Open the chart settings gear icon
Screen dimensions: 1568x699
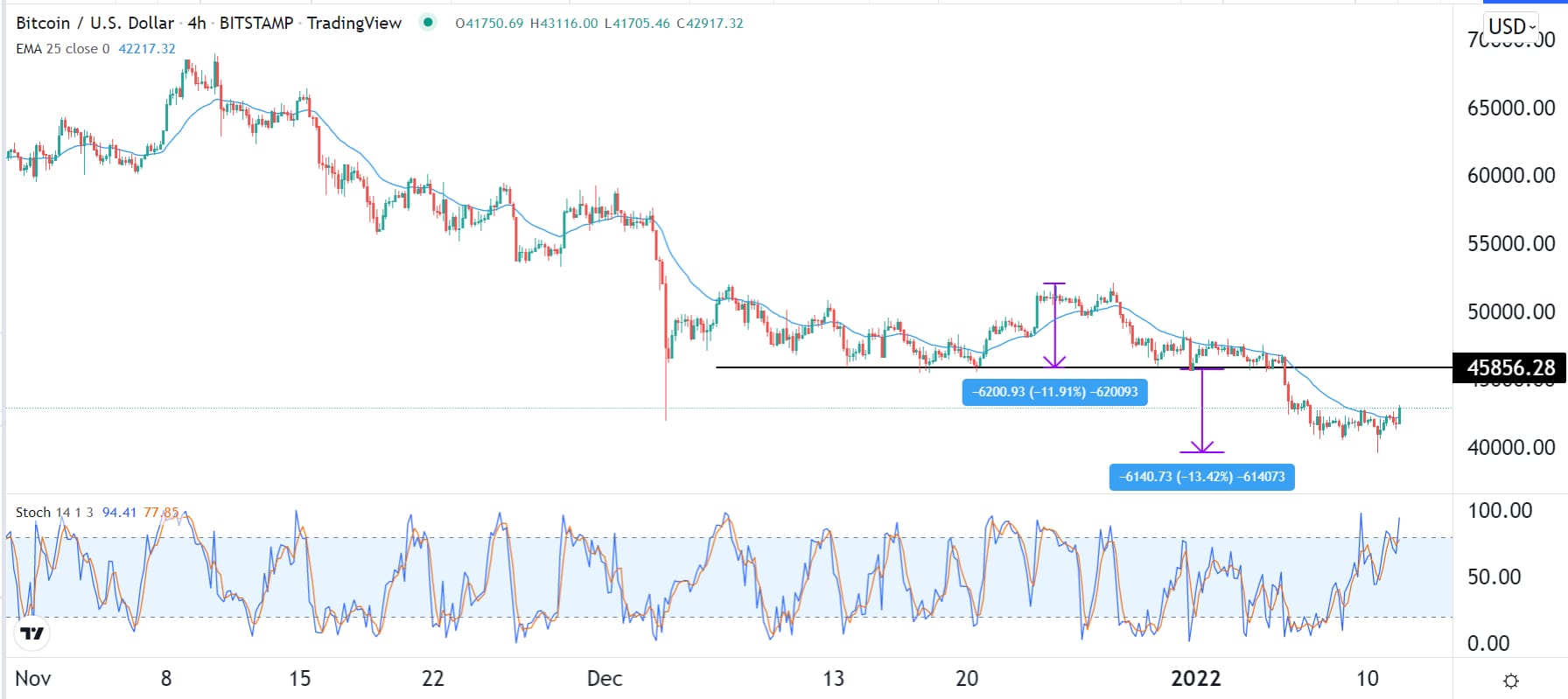tap(1510, 681)
